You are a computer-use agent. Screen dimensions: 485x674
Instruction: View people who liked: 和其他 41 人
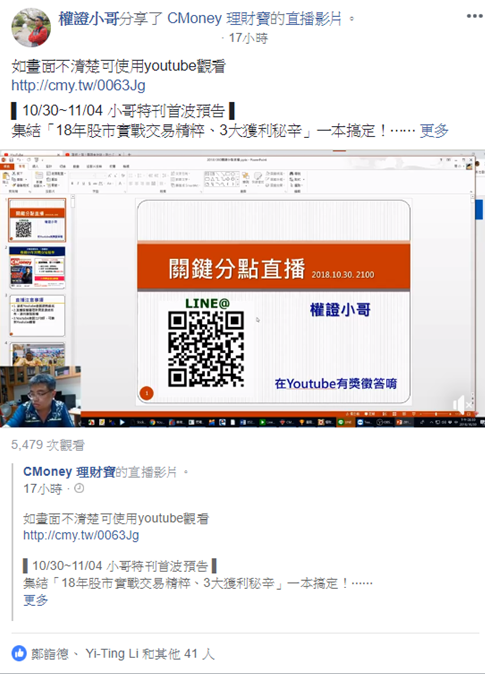click(x=178, y=654)
